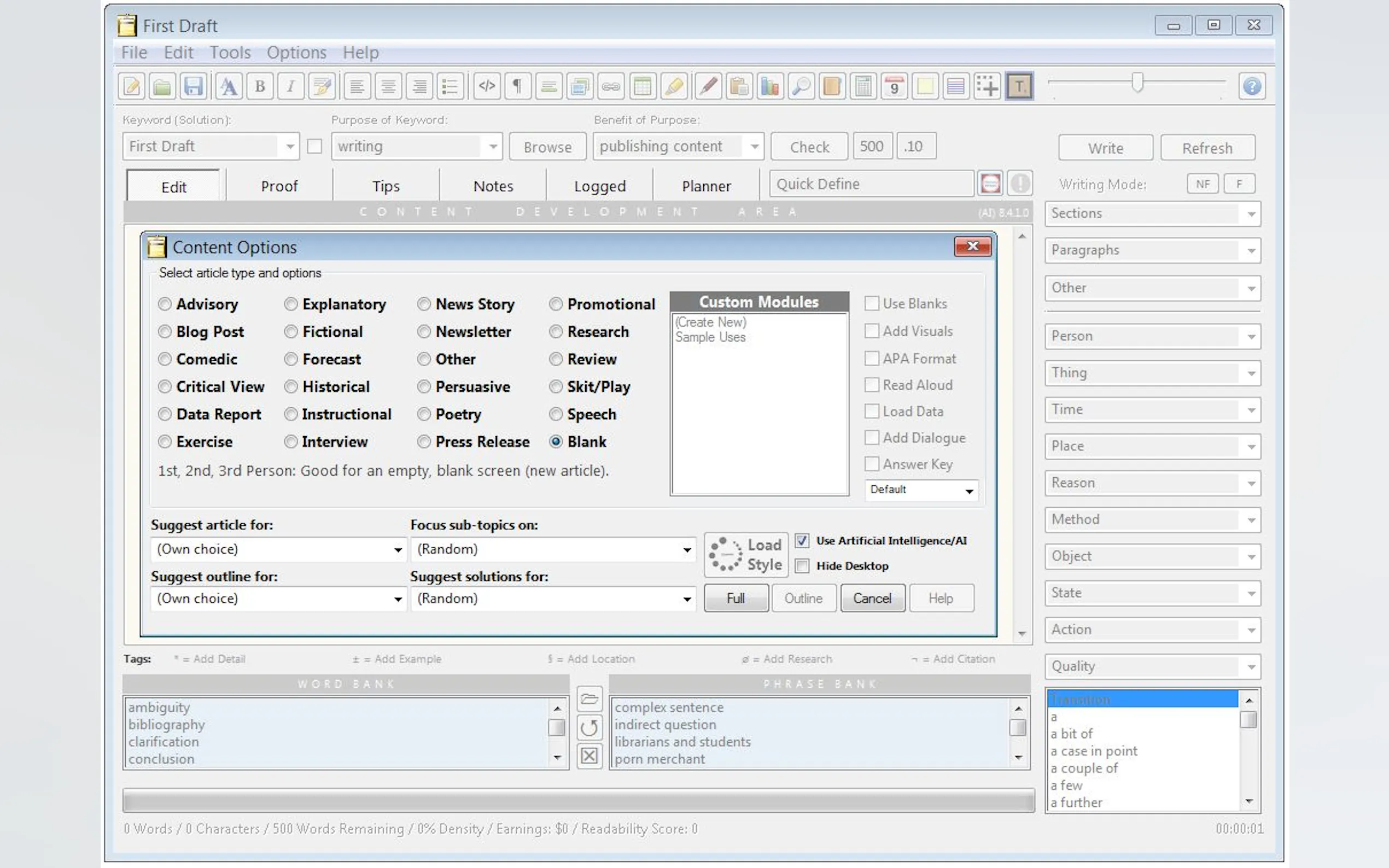The height and width of the screenshot is (868, 1389).
Task: Click the insert hyperlink chain icon
Action: coord(610,87)
